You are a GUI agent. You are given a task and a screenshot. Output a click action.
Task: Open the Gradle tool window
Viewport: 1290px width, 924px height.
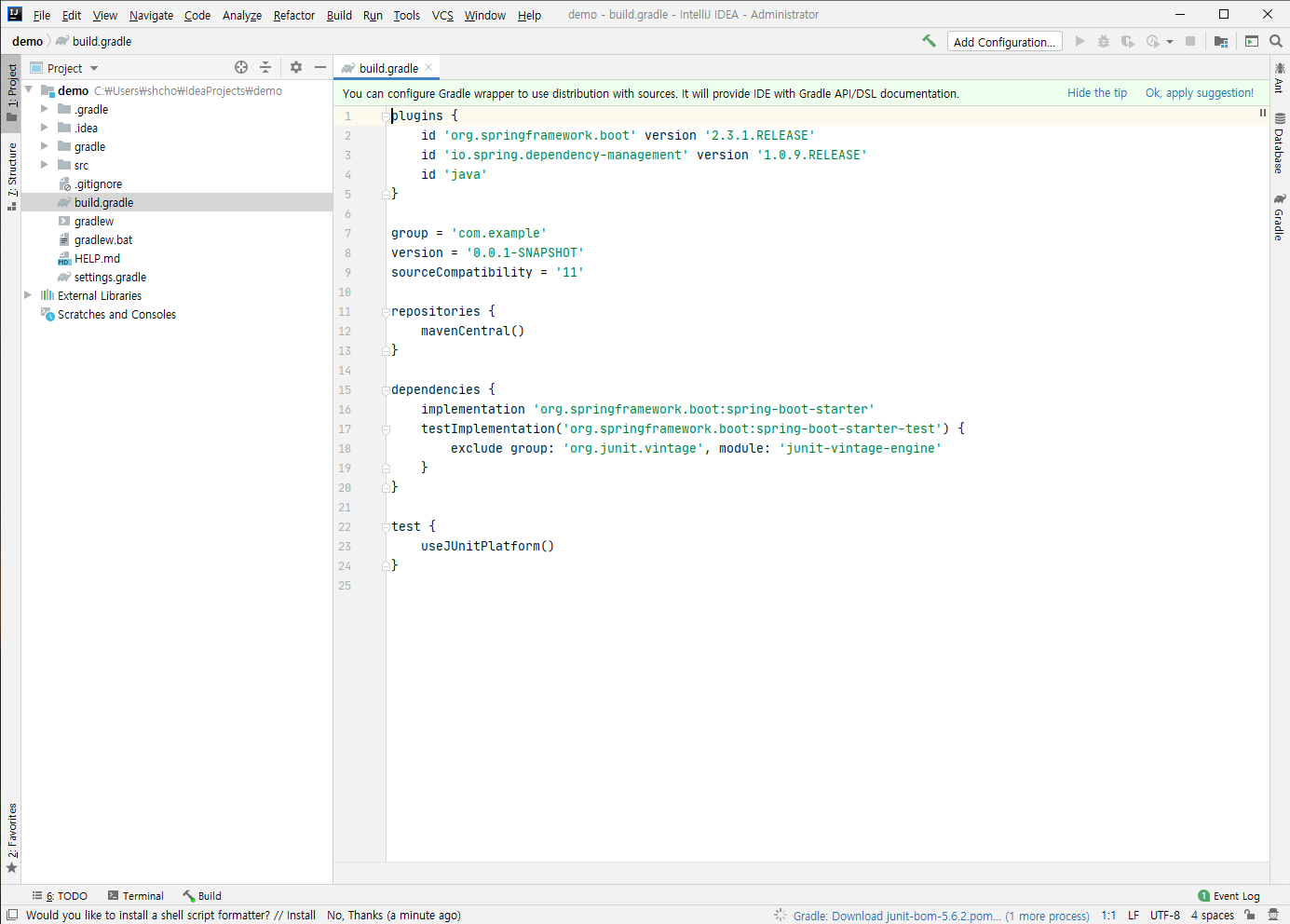coord(1280,217)
